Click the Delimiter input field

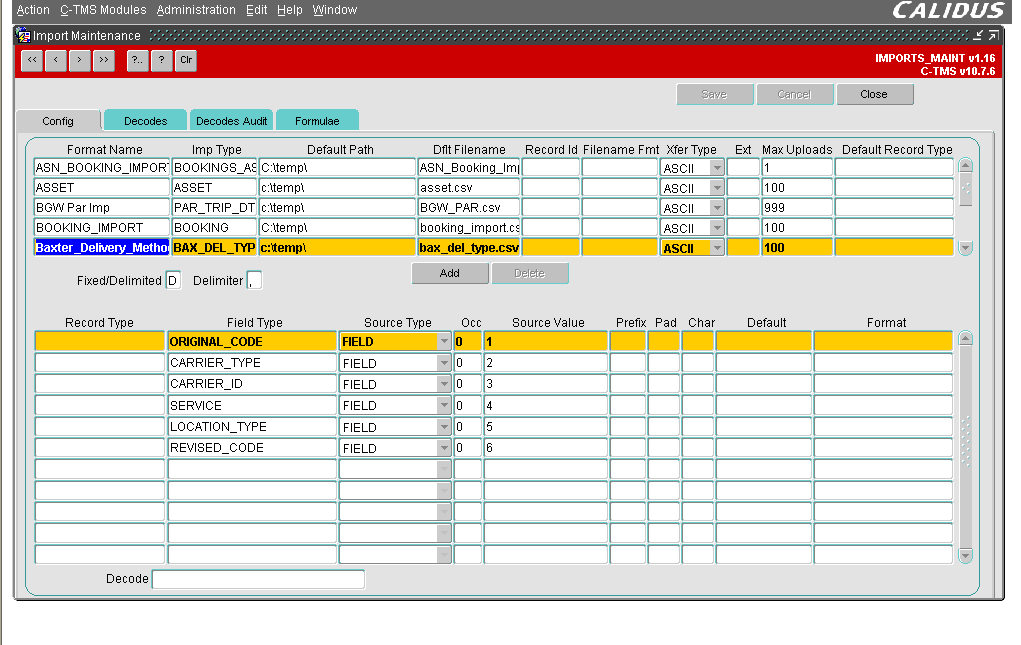(254, 281)
